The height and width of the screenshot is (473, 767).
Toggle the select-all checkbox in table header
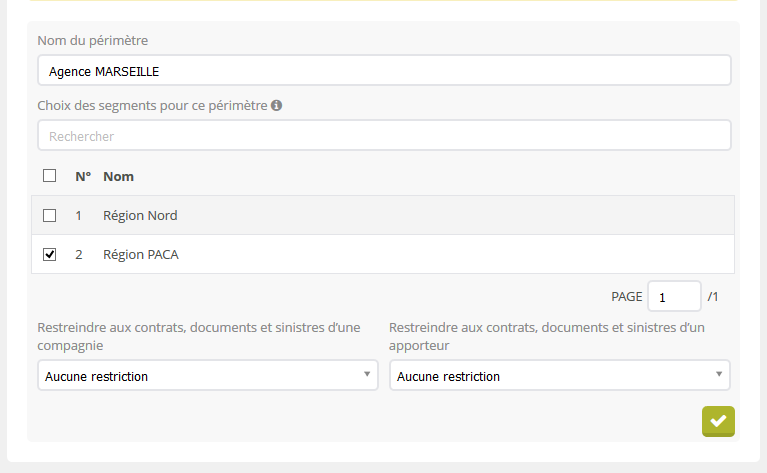tap(50, 176)
